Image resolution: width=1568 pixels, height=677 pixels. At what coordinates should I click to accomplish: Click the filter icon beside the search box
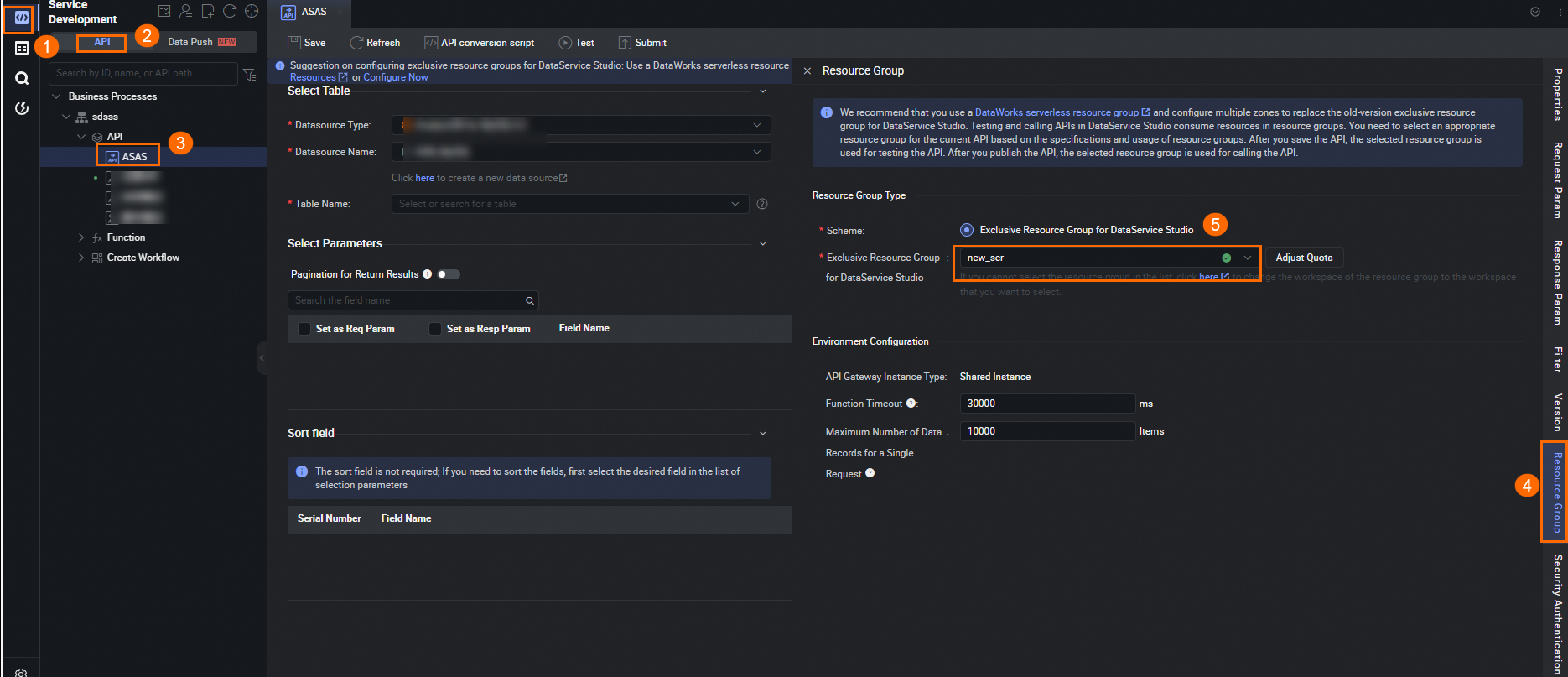tap(250, 75)
